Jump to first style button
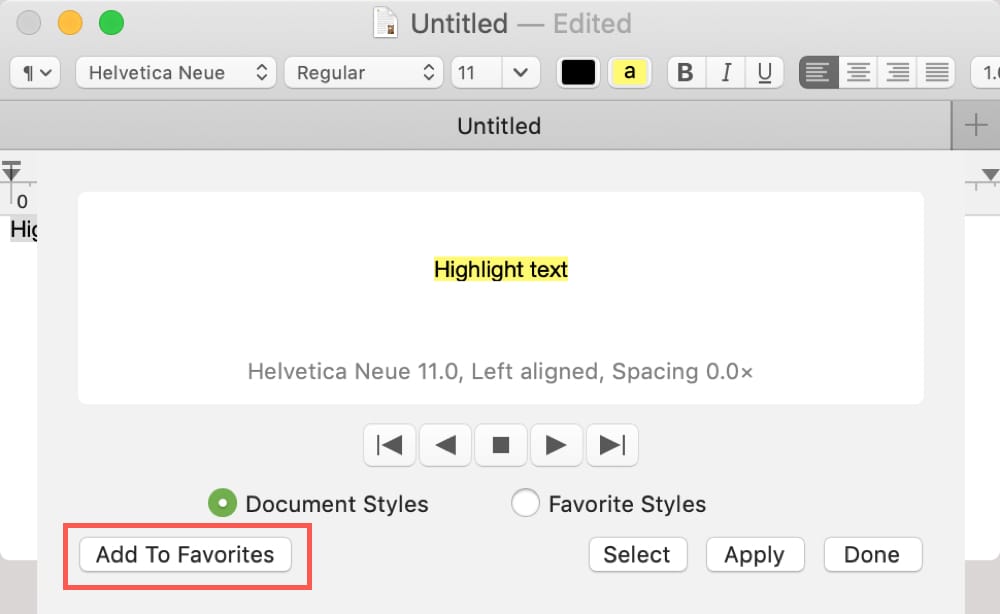The width and height of the screenshot is (1000, 614). [390, 445]
